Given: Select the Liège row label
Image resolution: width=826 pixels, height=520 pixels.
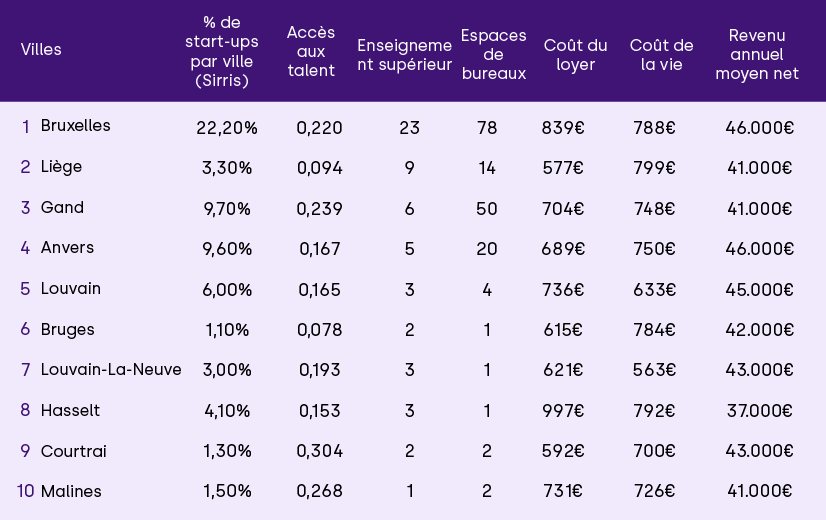Looking at the screenshot, I should tap(61, 167).
